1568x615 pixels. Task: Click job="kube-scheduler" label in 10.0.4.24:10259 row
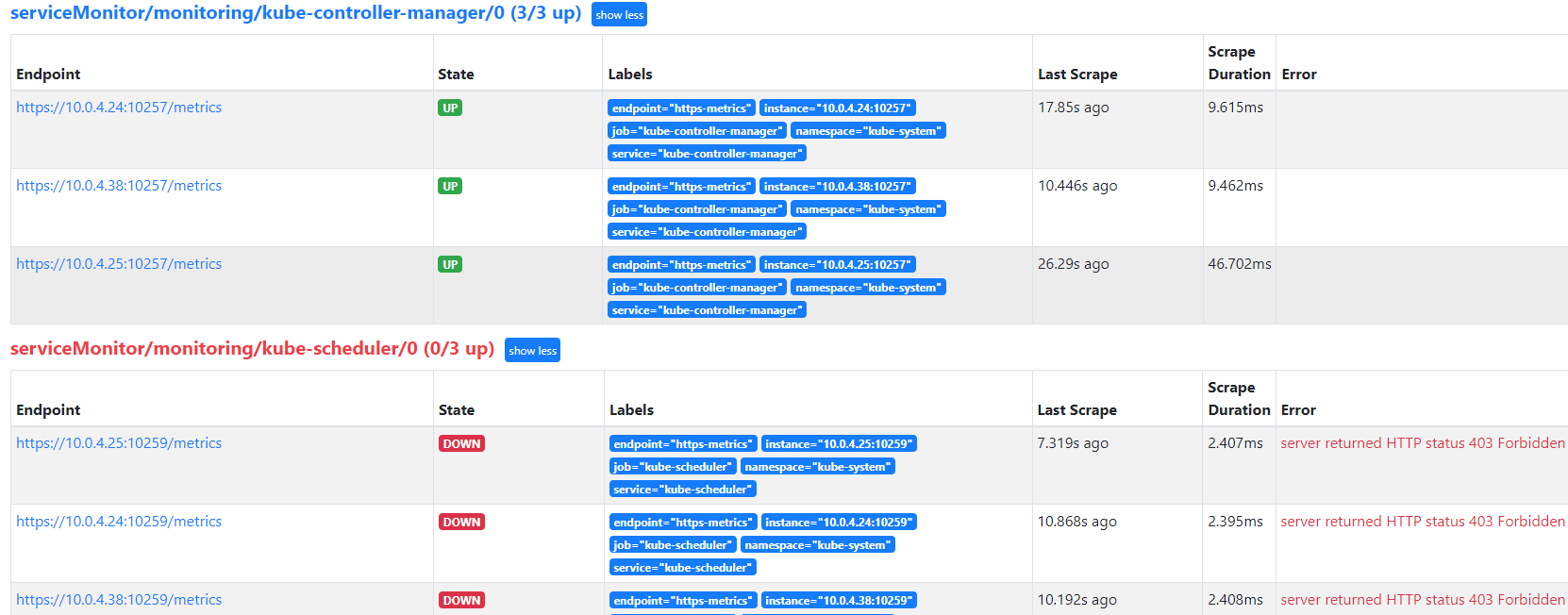[673, 545]
